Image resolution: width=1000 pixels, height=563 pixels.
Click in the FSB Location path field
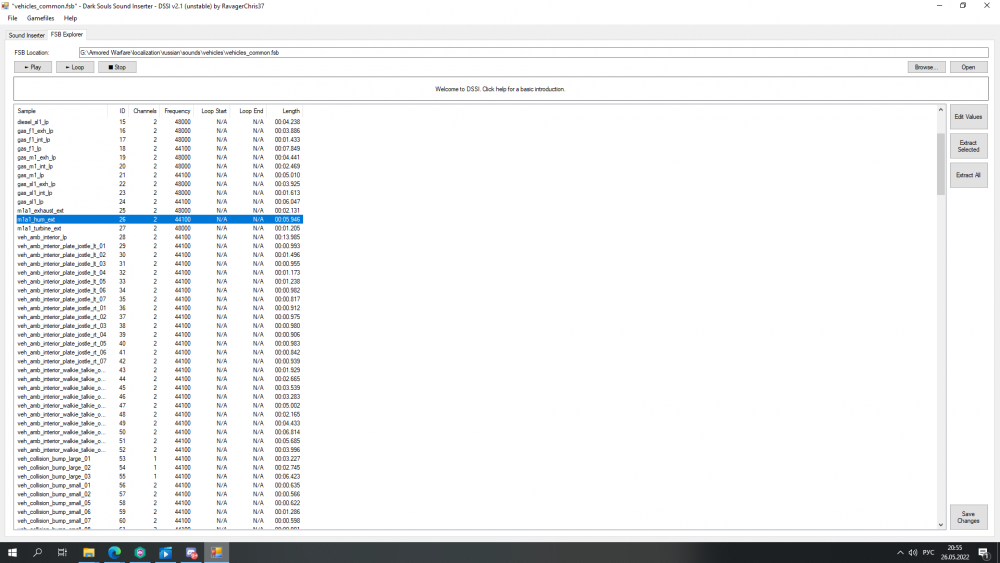click(530, 52)
